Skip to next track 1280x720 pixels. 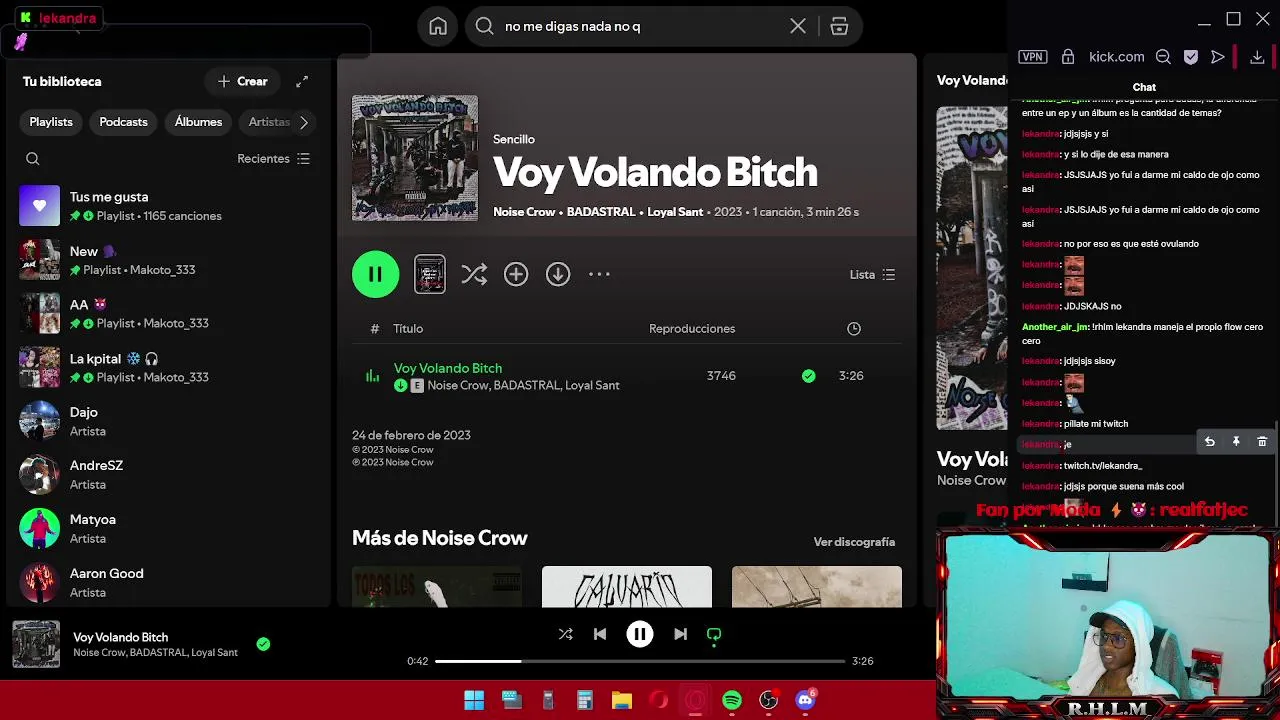[680, 634]
